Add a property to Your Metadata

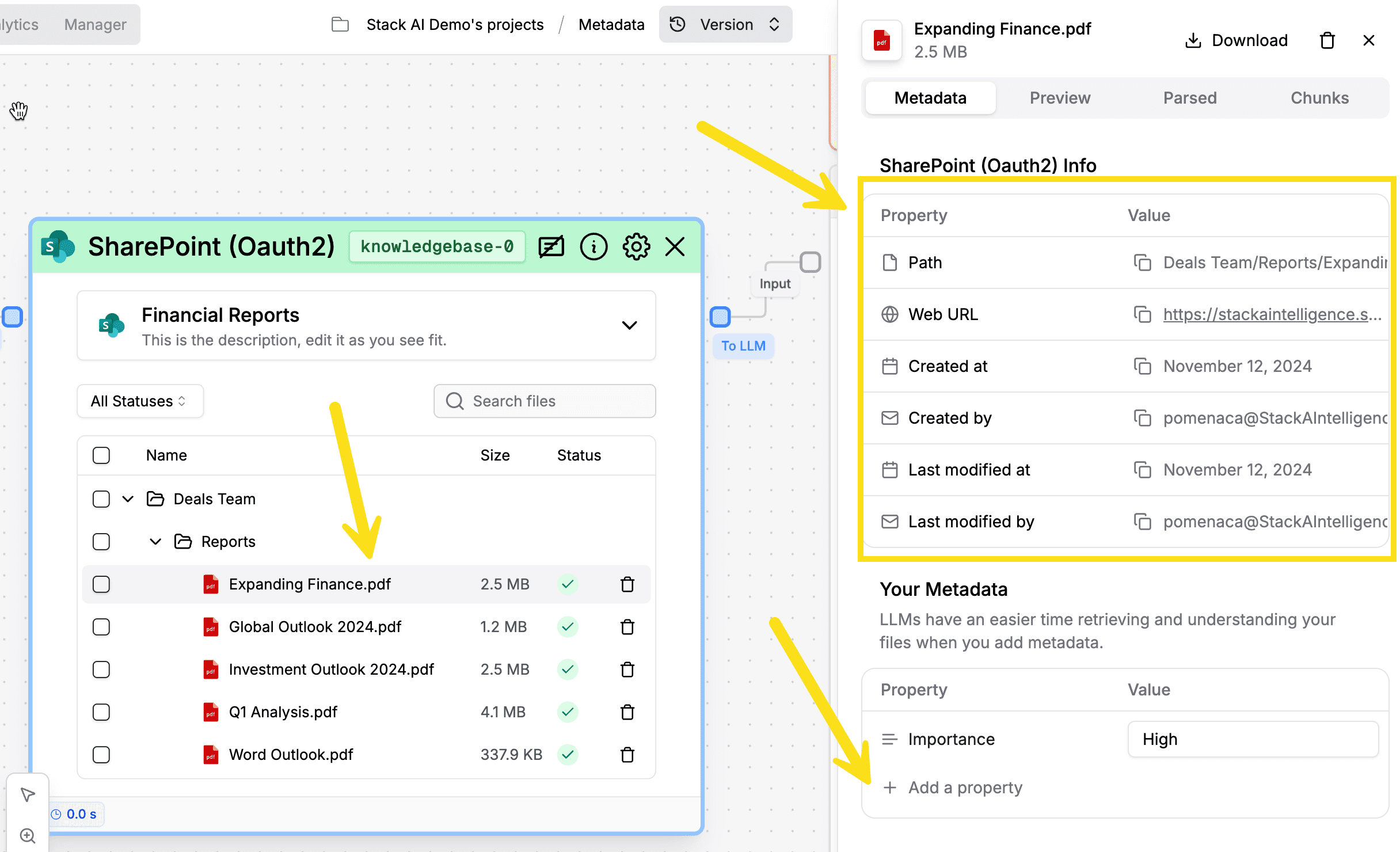click(953, 788)
